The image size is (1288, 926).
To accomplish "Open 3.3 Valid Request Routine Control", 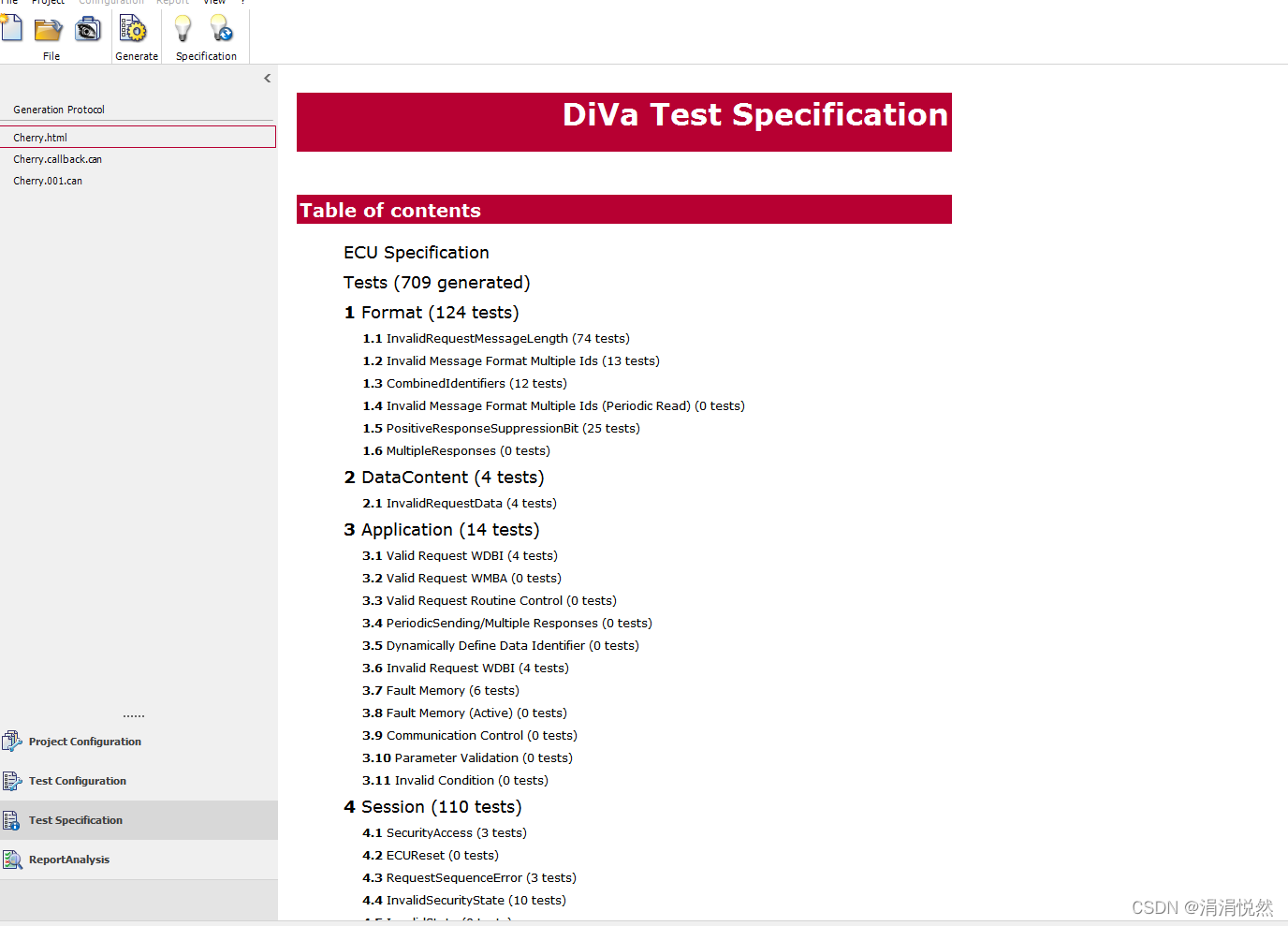I will coord(490,601).
